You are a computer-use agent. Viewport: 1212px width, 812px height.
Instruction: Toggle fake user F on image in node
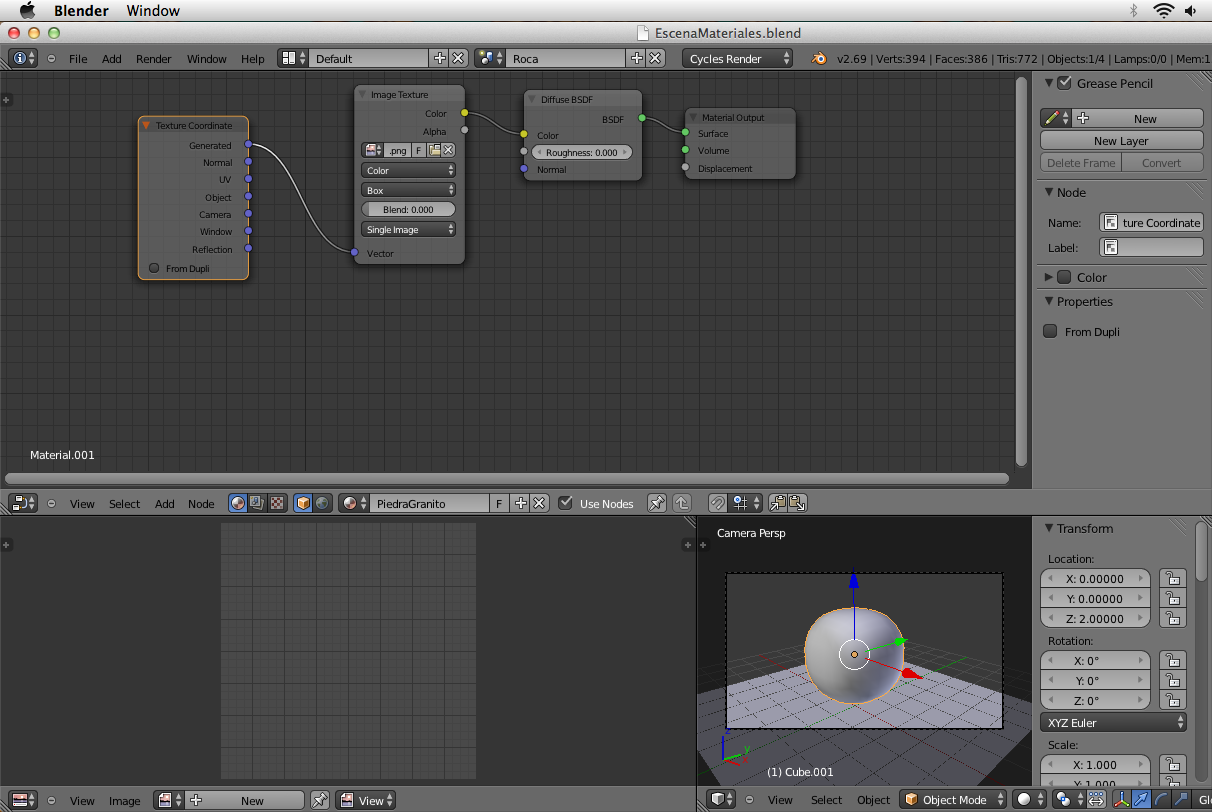point(419,150)
